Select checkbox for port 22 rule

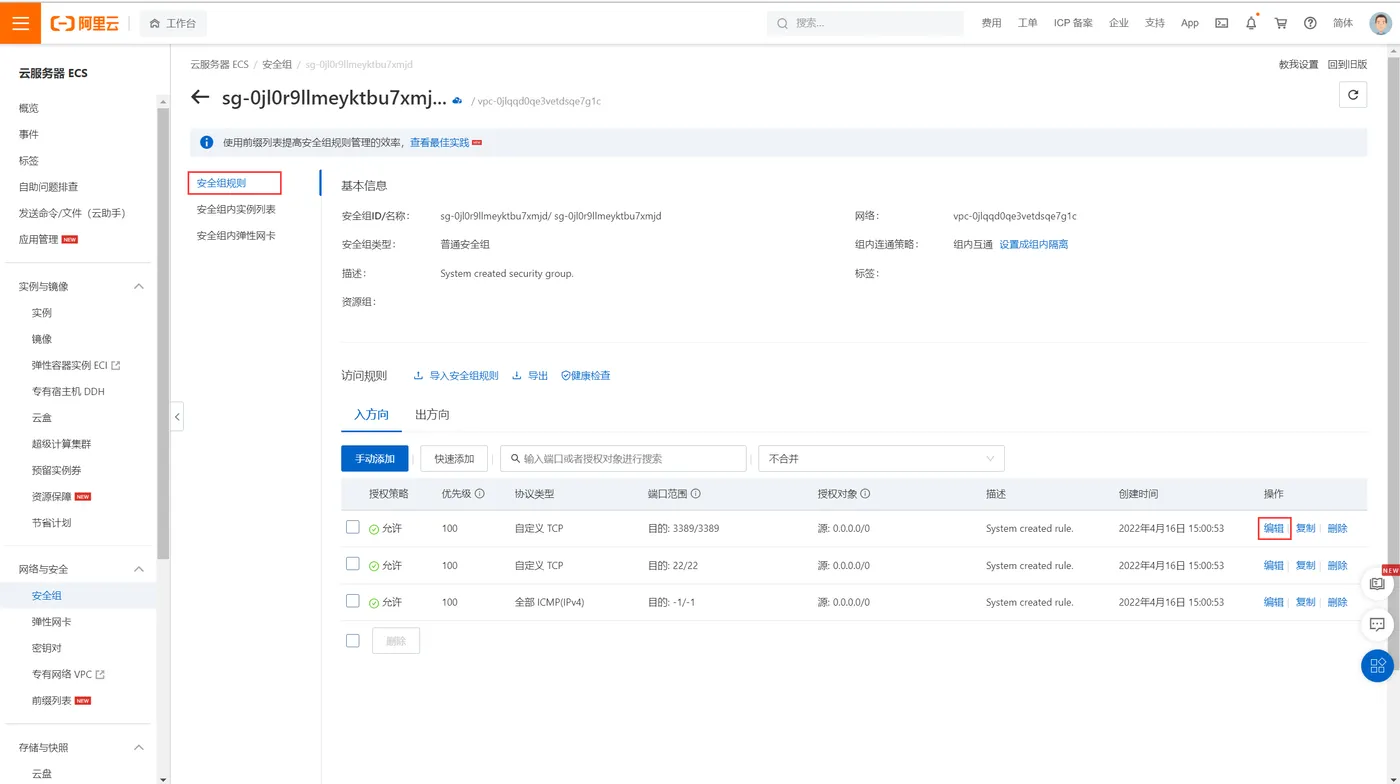coord(352,564)
